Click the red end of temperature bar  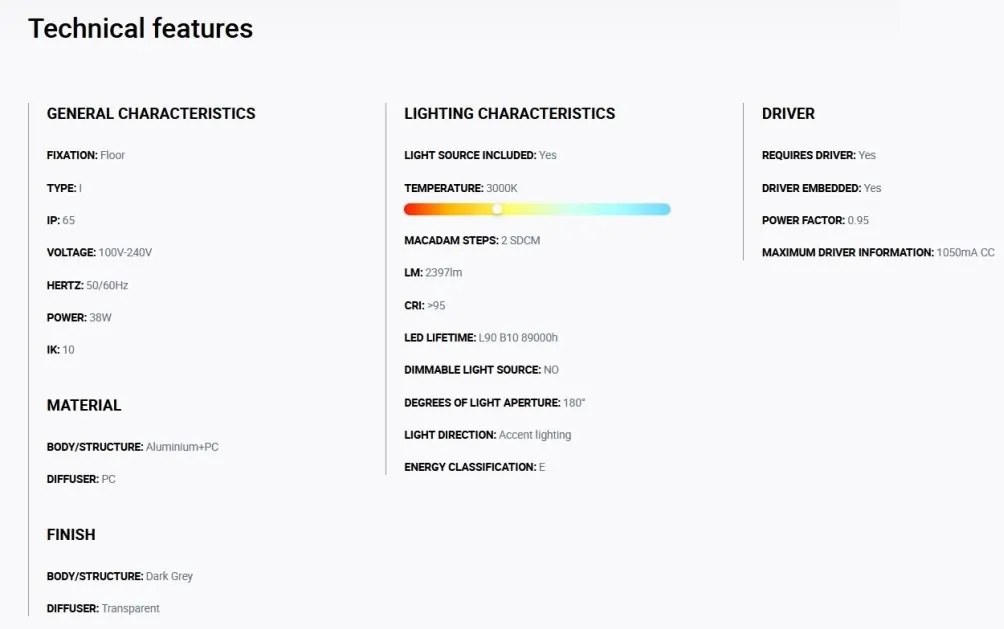pyautogui.click(x=412, y=209)
